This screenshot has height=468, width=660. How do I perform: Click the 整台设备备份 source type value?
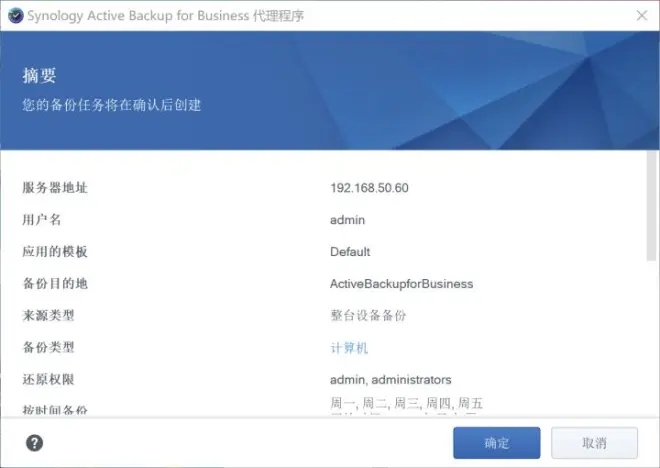(x=368, y=315)
